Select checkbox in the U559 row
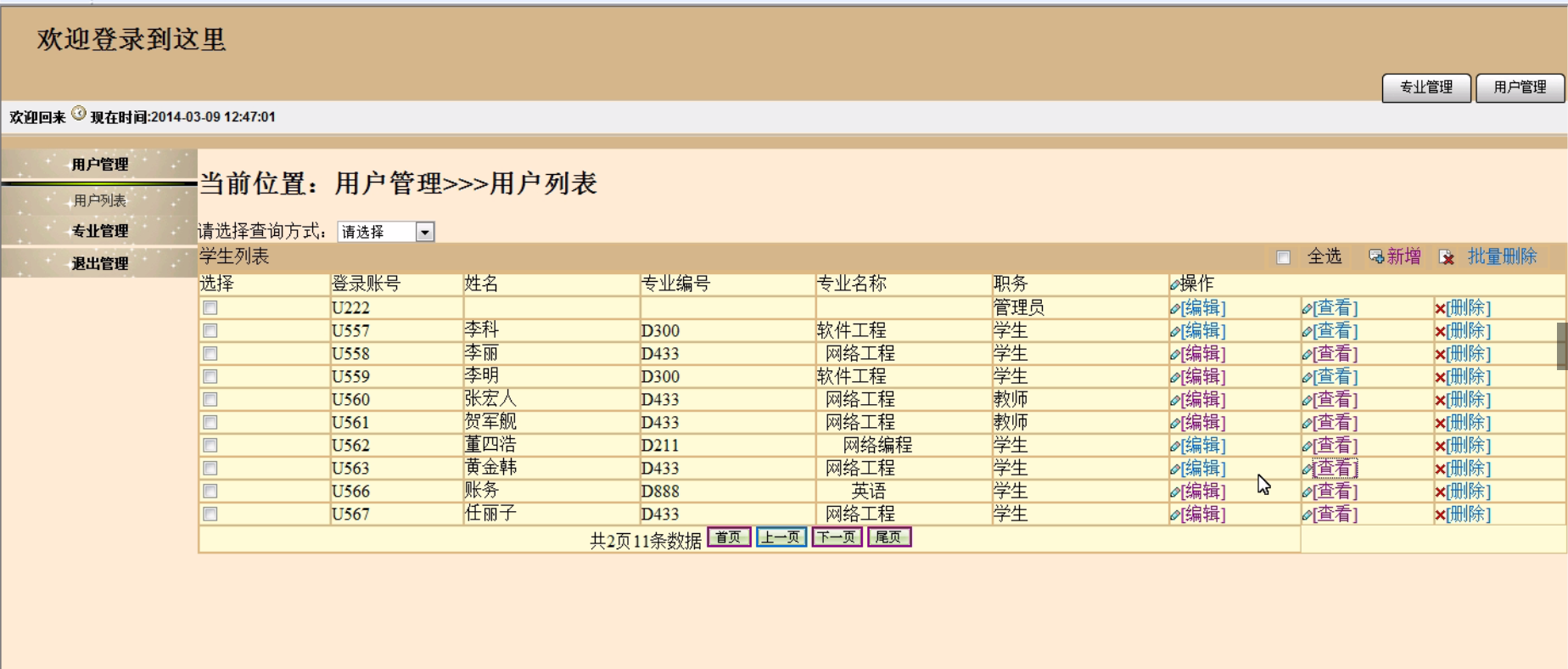The image size is (1568, 669). [x=210, y=376]
